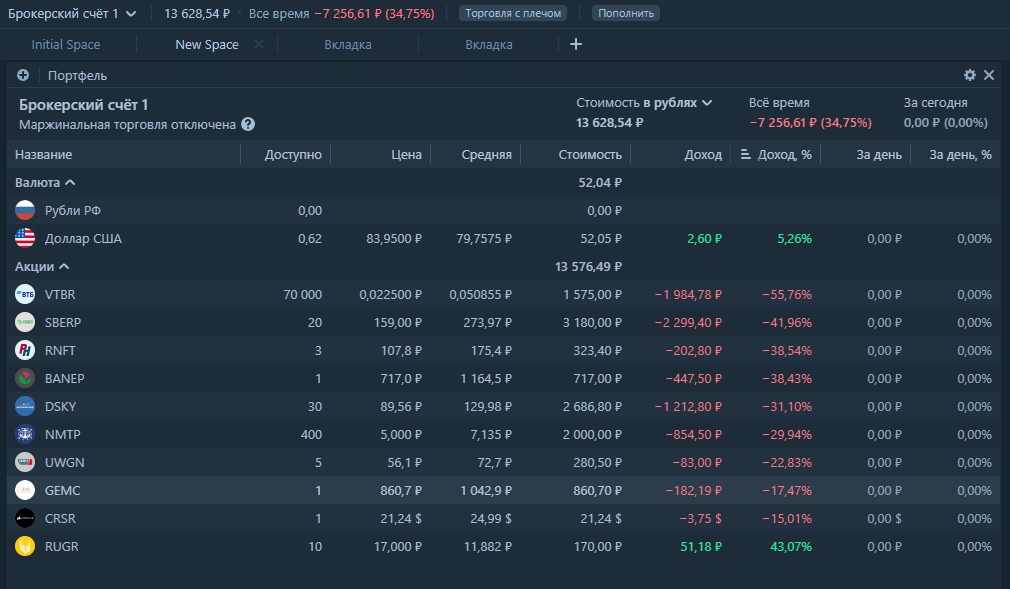Sort by Доход column header
Screen dimensions: 1010x589
tap(703, 155)
